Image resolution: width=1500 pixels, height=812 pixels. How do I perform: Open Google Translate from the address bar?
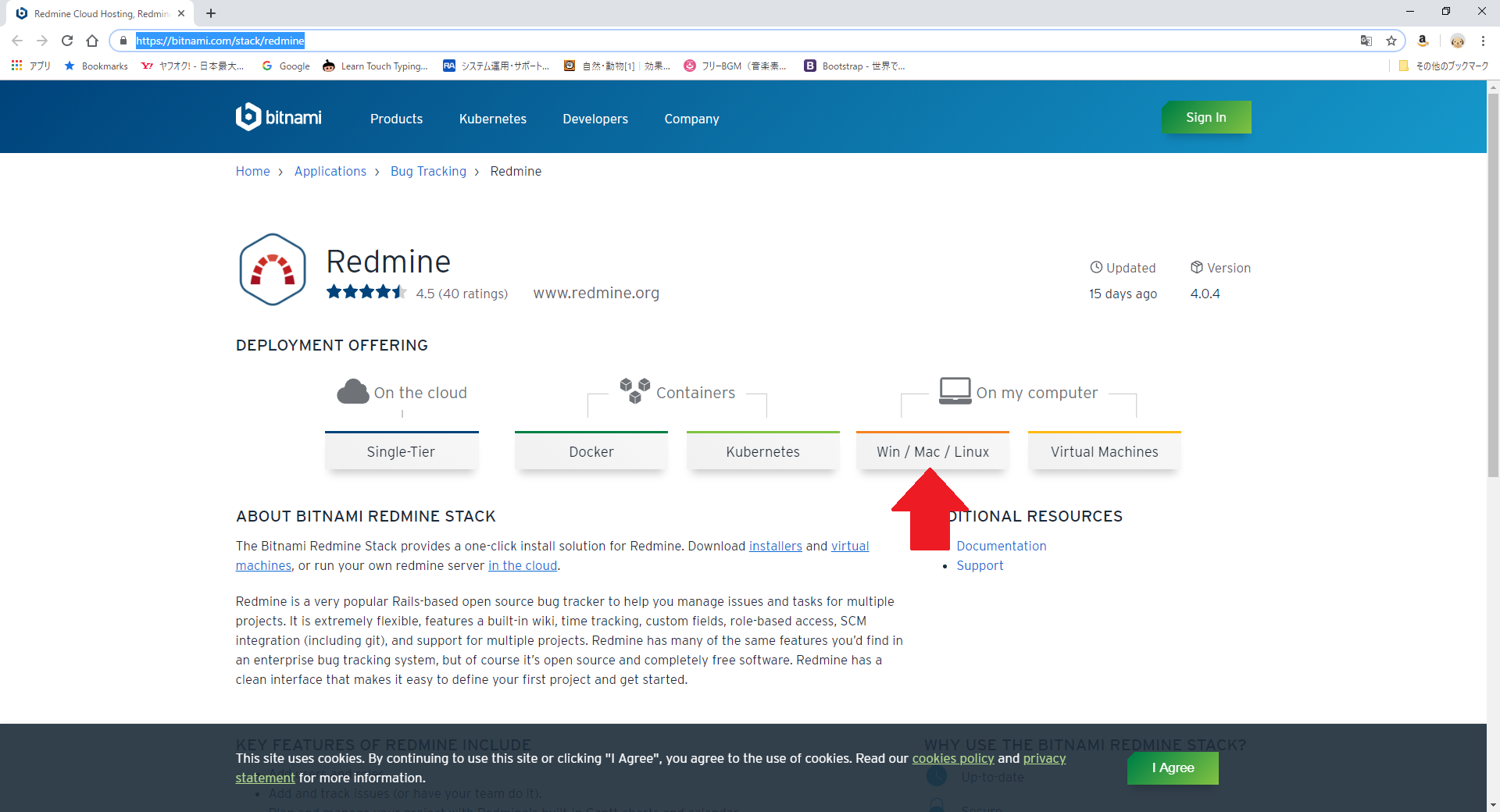1366,41
